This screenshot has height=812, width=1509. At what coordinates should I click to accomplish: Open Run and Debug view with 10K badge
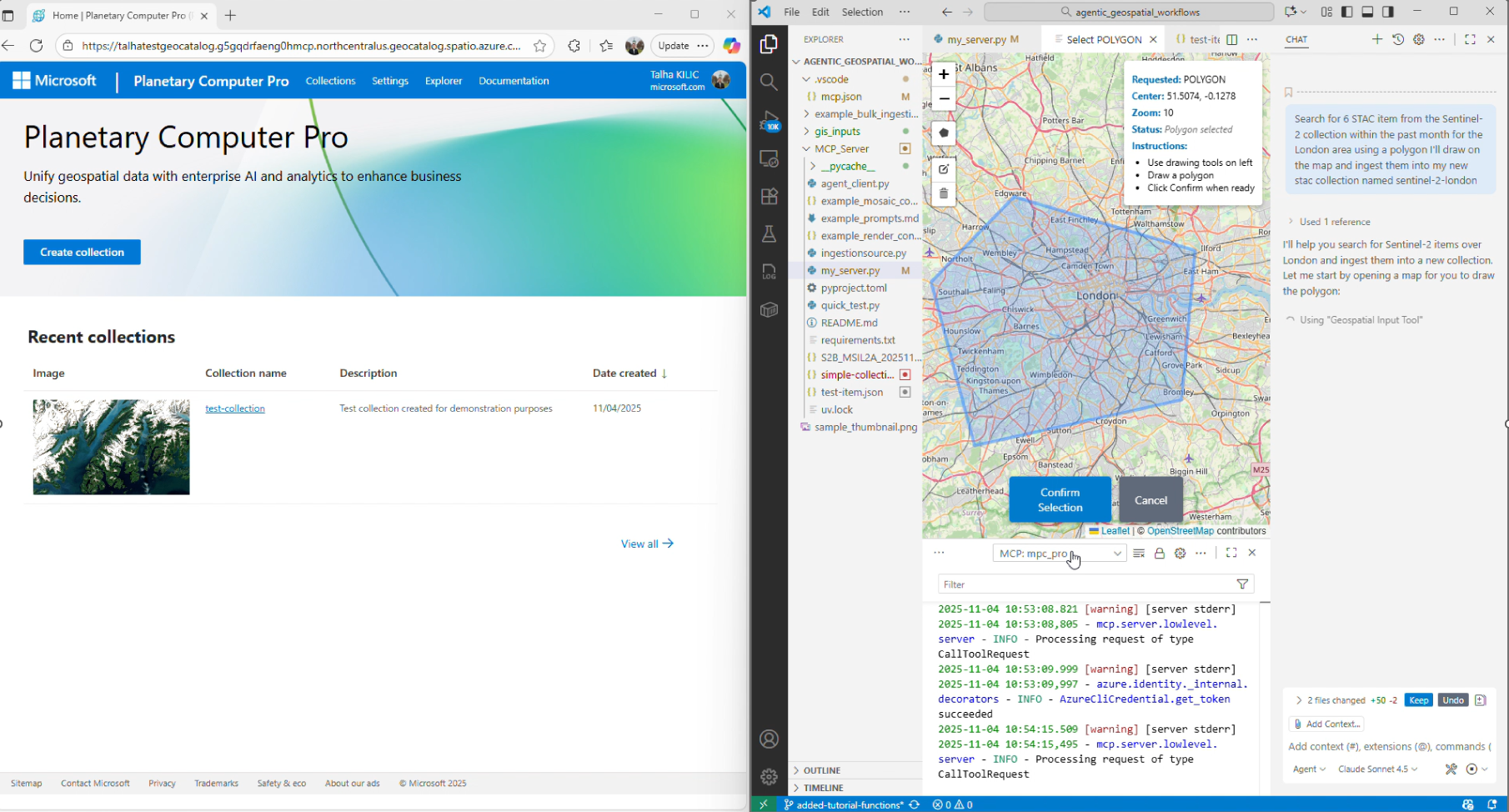tap(770, 121)
